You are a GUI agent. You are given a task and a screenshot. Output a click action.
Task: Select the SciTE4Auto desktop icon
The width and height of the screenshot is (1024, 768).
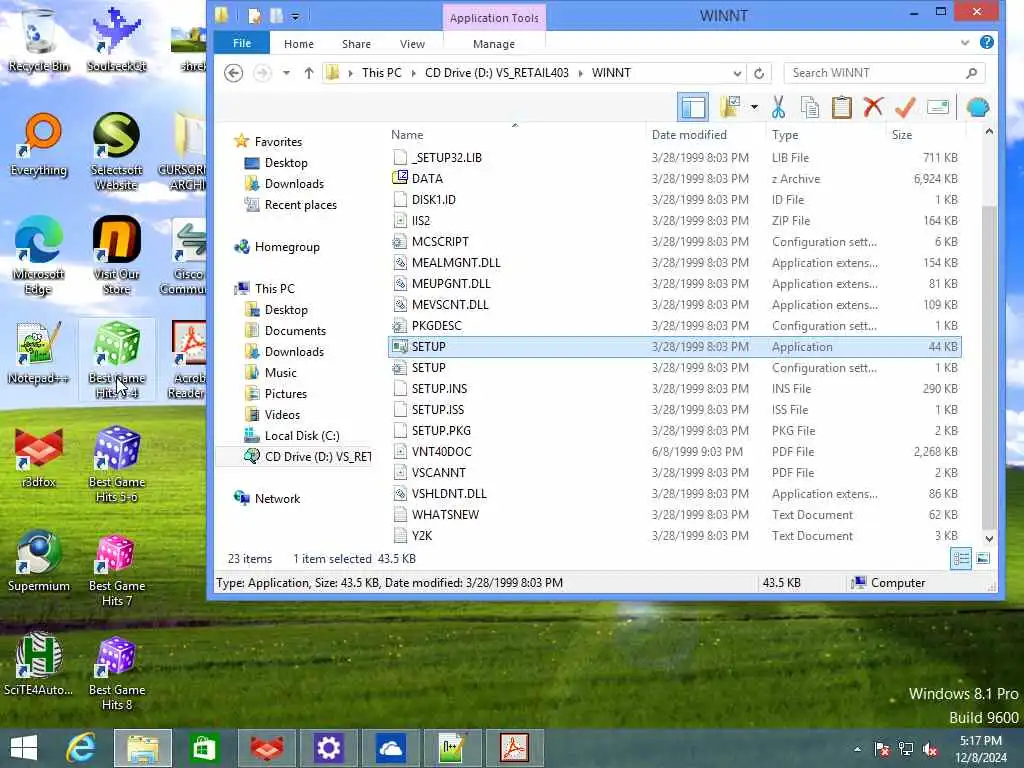point(39,665)
